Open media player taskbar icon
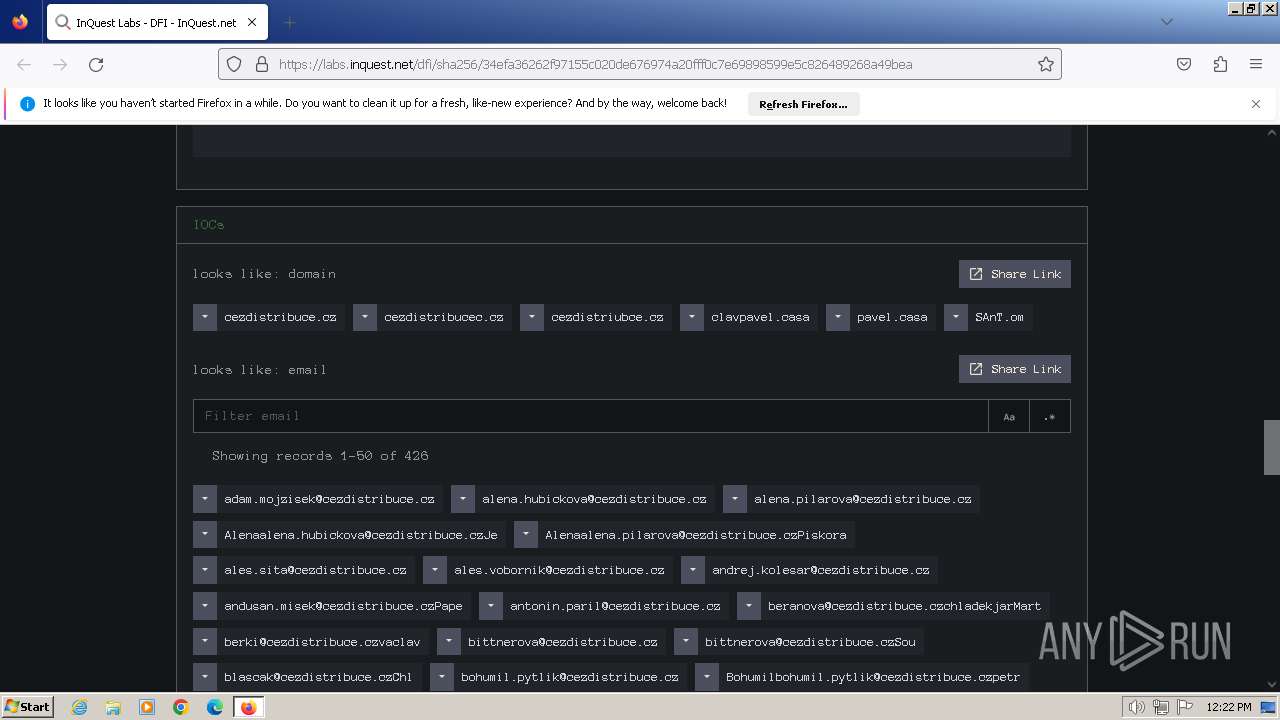The height and width of the screenshot is (720, 1280). (147, 707)
